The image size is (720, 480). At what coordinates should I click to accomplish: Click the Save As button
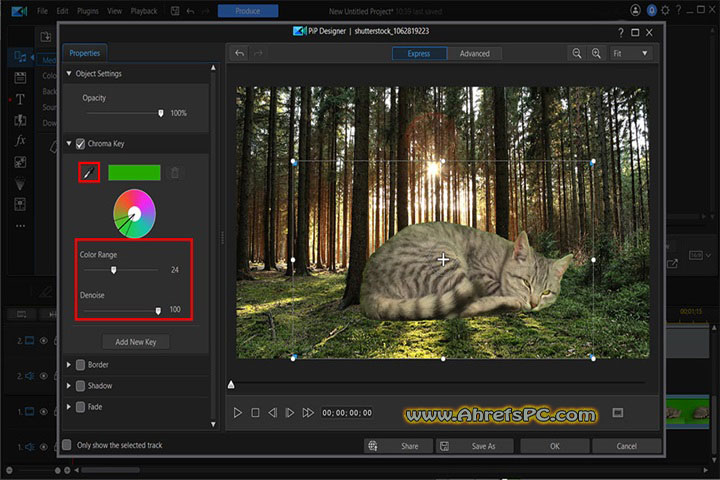(474, 446)
